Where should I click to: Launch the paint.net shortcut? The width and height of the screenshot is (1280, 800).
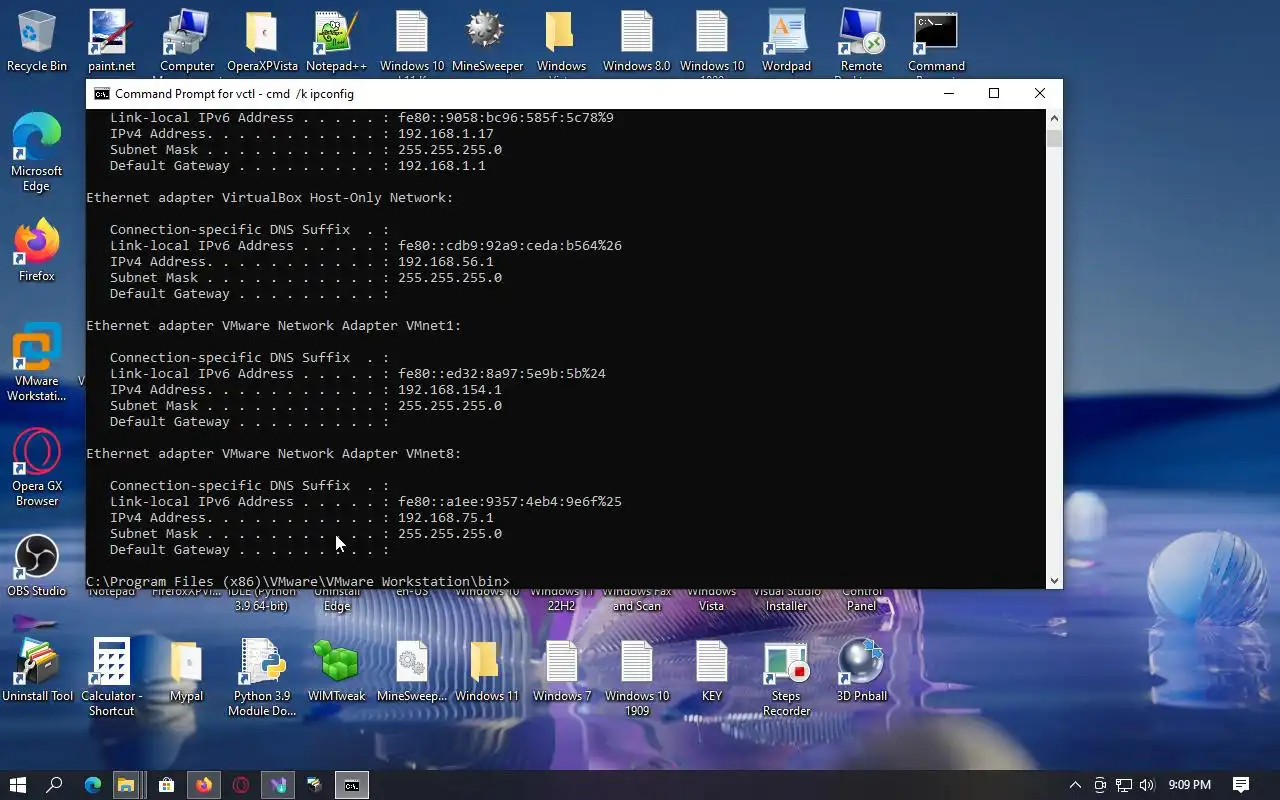[x=111, y=40]
